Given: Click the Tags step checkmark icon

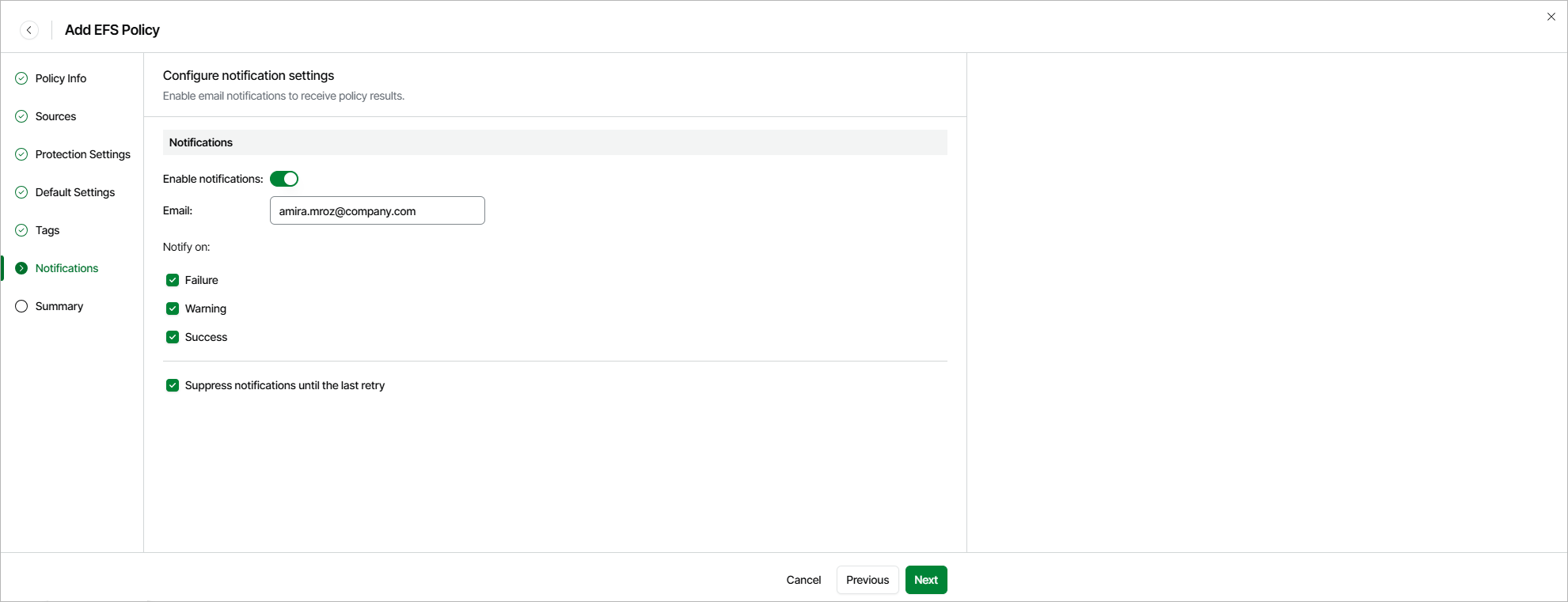Looking at the screenshot, I should click(21, 229).
